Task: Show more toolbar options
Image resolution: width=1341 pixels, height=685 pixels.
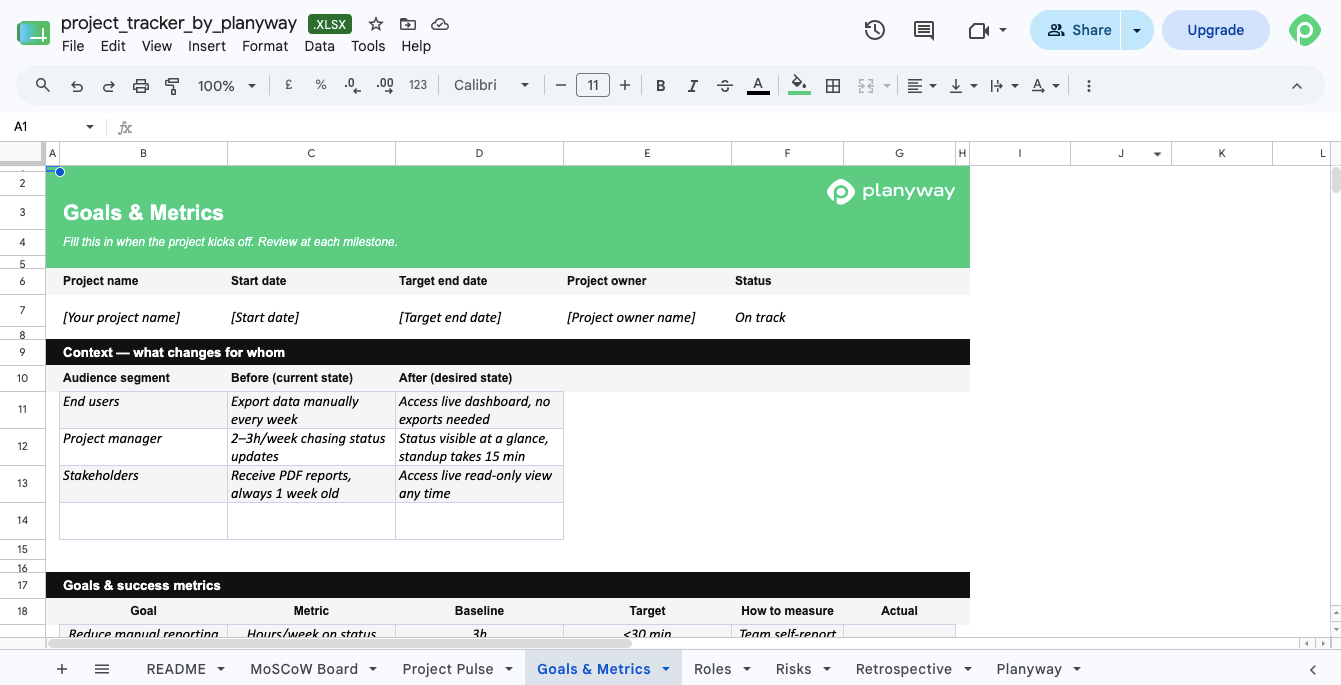Action: (1089, 86)
